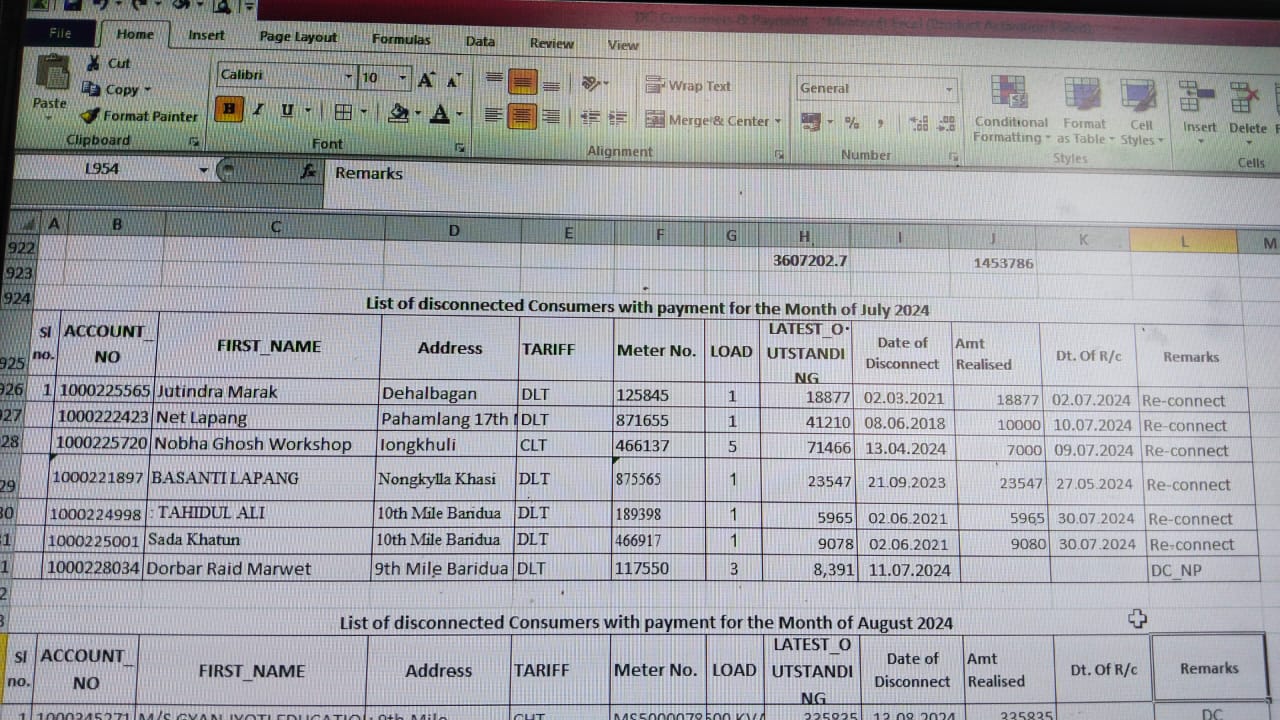Align text right

pos(550,117)
